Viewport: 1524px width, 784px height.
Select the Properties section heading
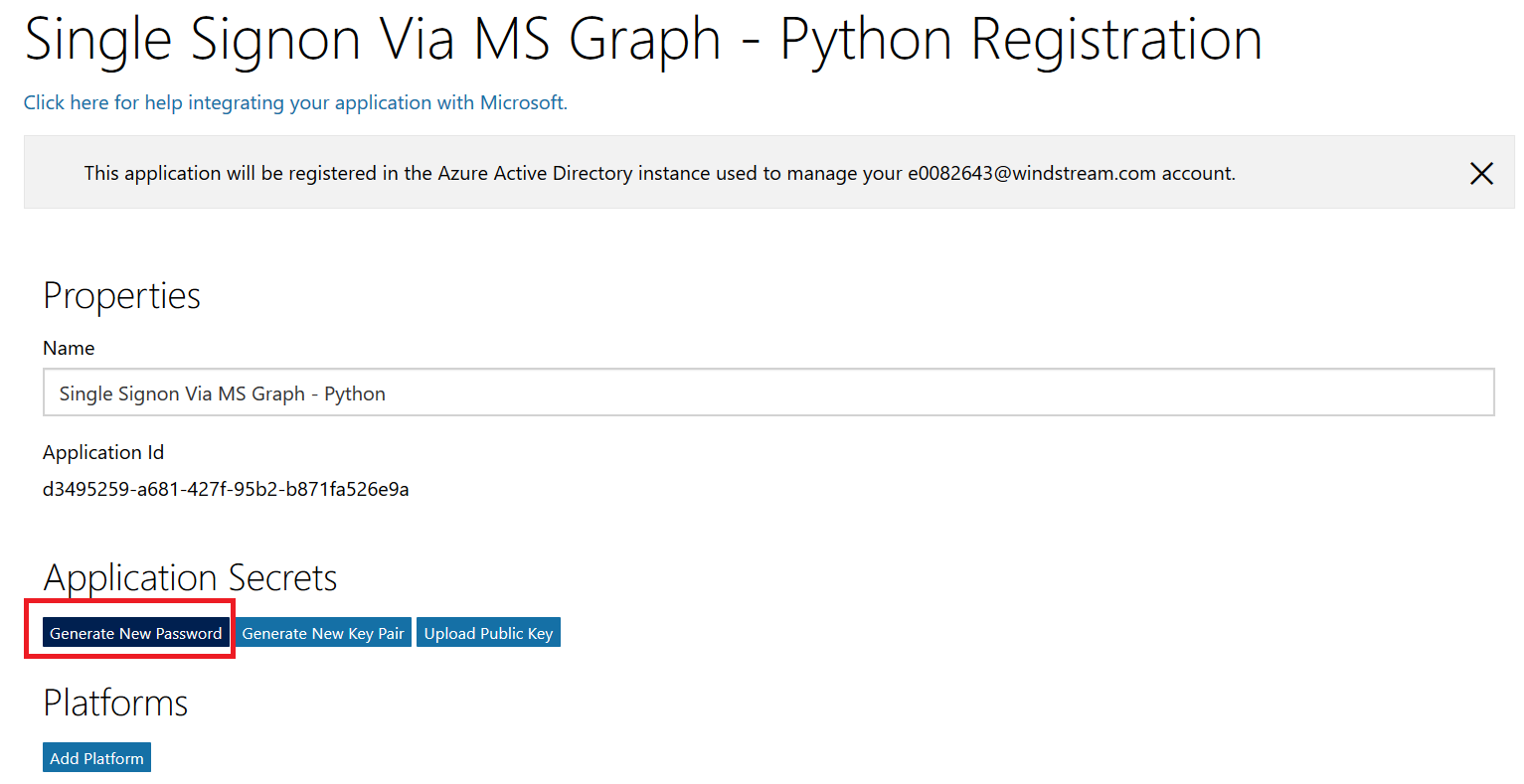[121, 296]
